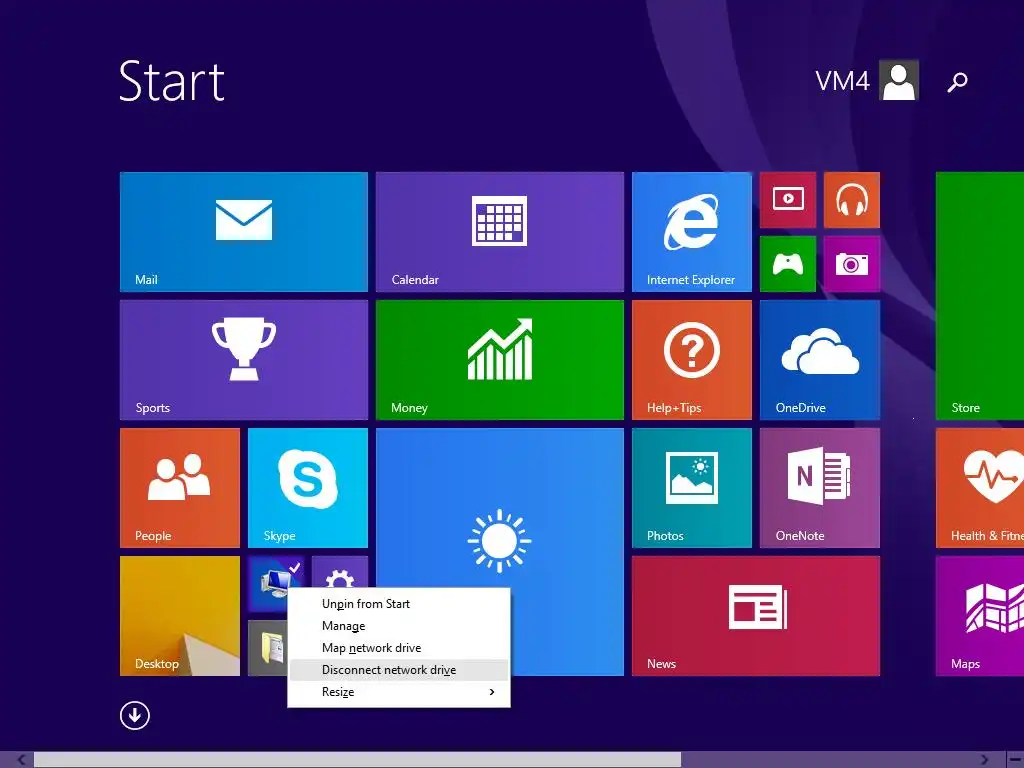Show all apps with down arrow
The width and height of the screenshot is (1024, 768).
tap(135, 716)
